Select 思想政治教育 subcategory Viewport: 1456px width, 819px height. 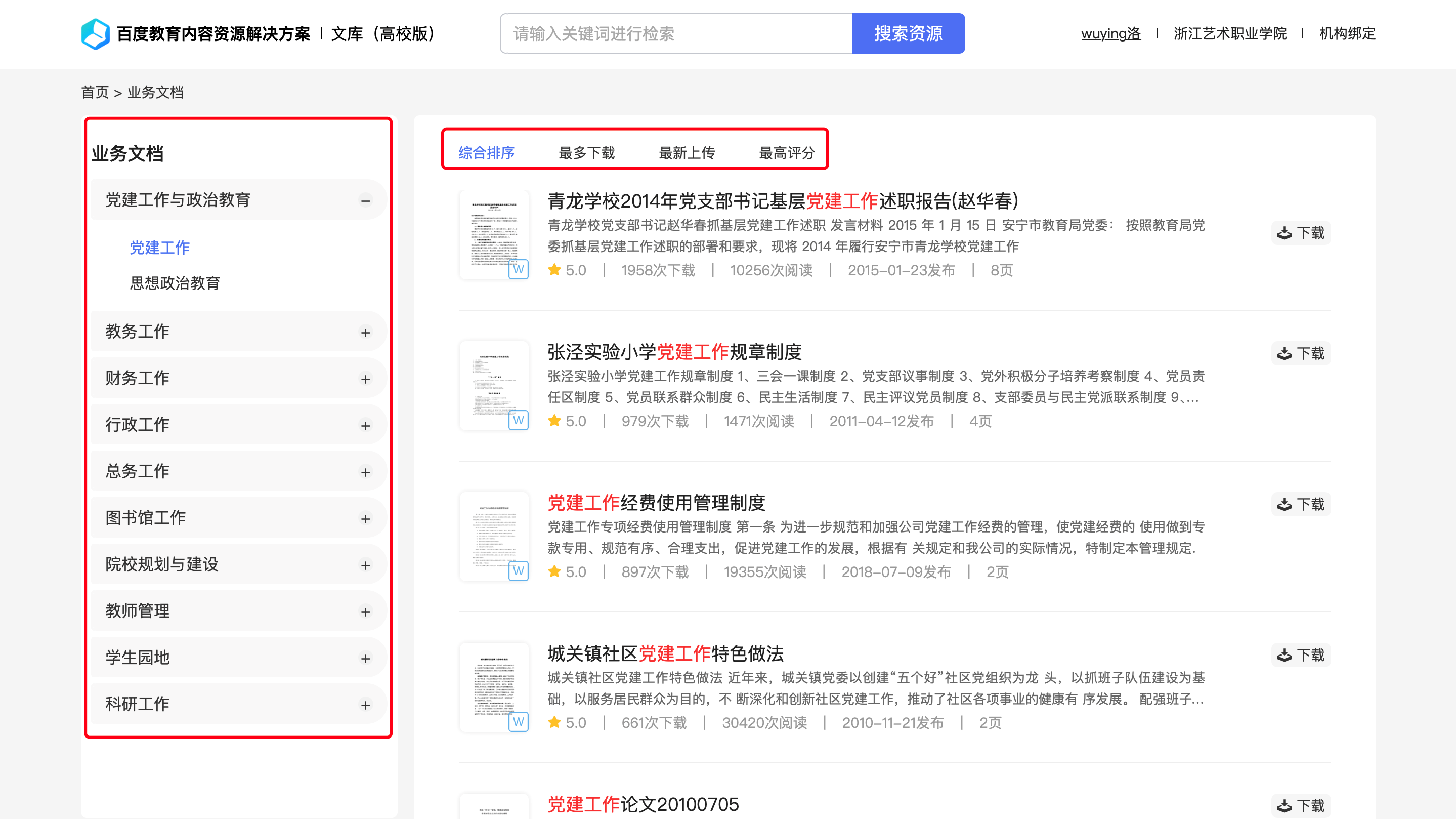[175, 283]
